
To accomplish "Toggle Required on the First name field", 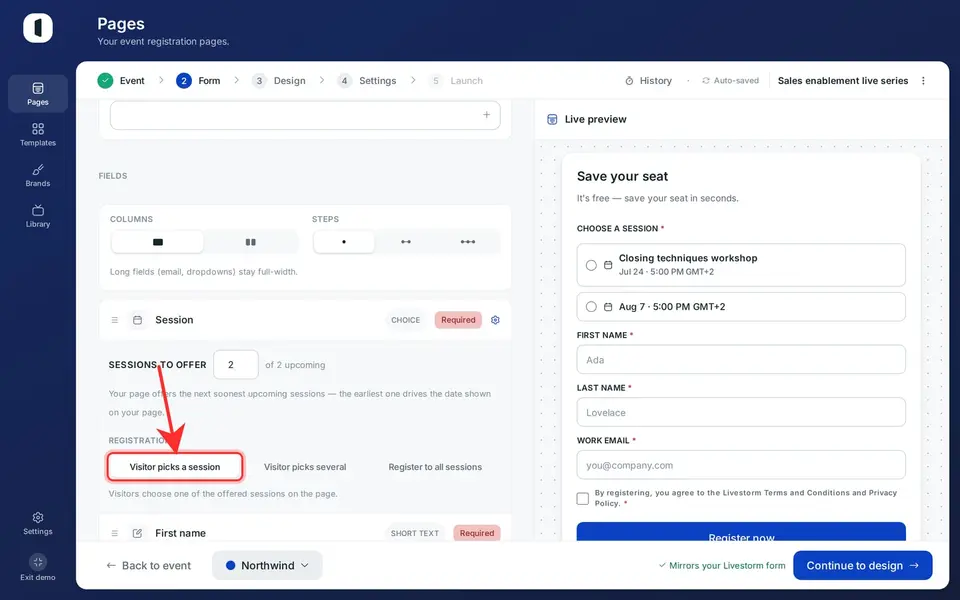I will pyautogui.click(x=477, y=533).
